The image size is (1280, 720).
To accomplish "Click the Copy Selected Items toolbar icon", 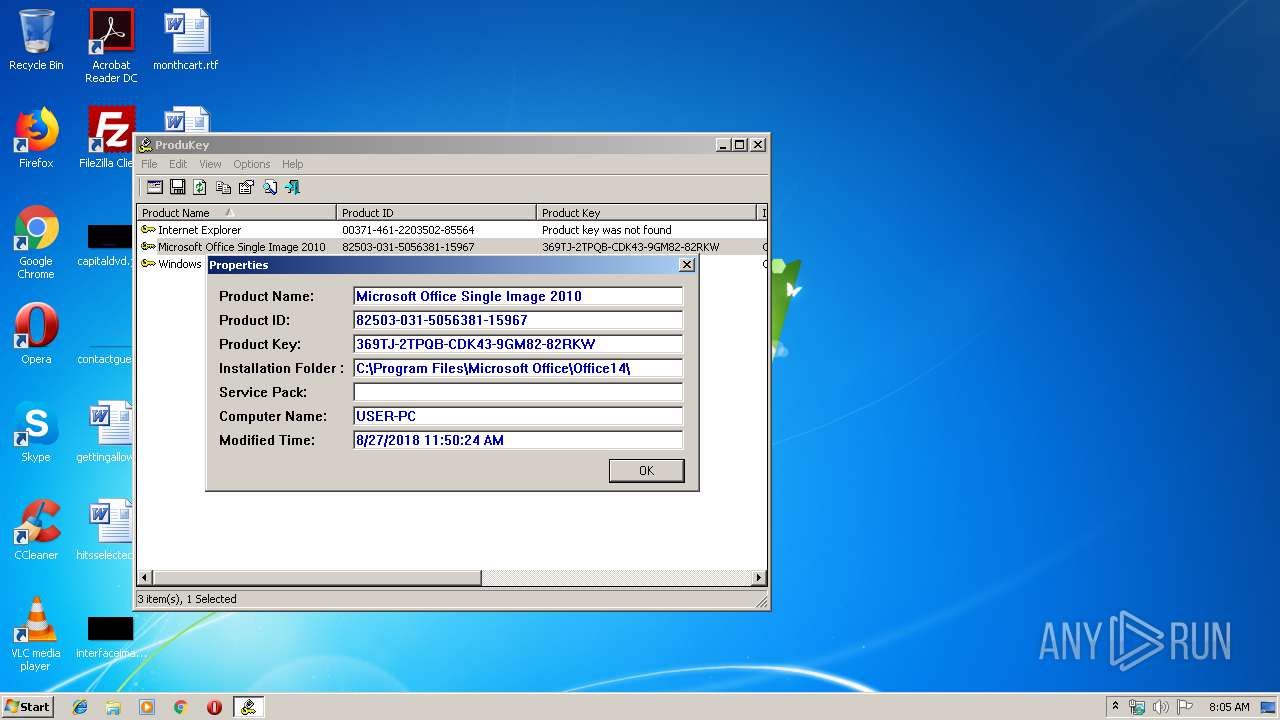I will click(223, 187).
